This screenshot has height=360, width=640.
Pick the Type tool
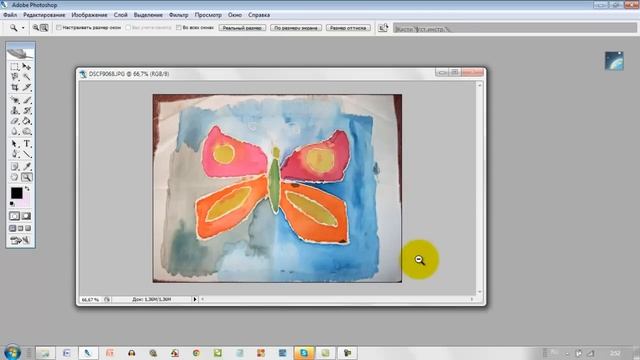click(x=27, y=144)
